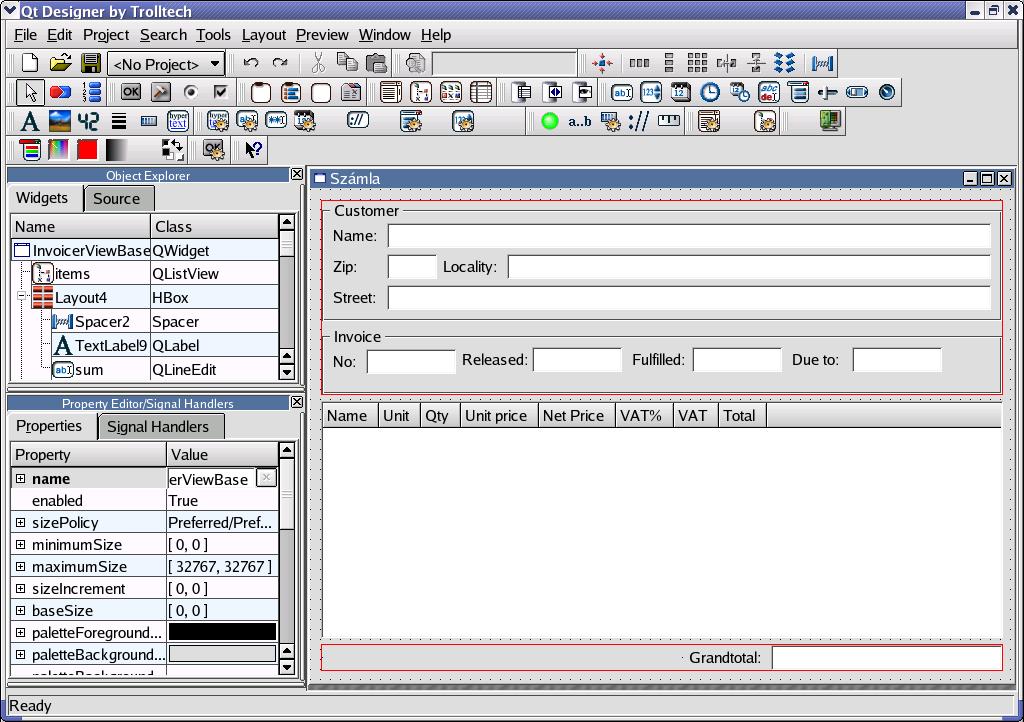Select the SpinBox widget tool
This screenshot has width=1024, height=722.
[x=651, y=92]
